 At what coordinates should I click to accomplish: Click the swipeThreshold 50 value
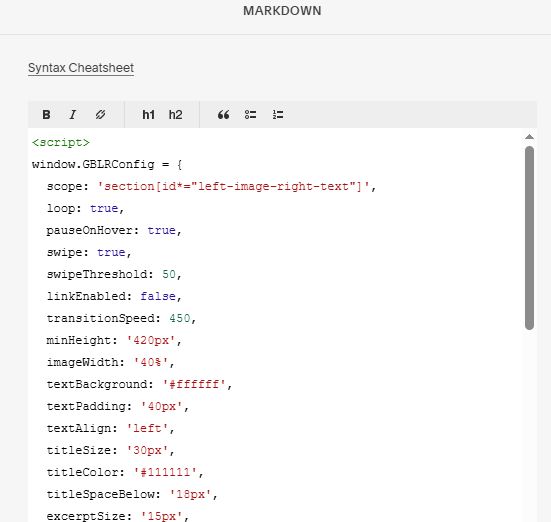[169, 274]
